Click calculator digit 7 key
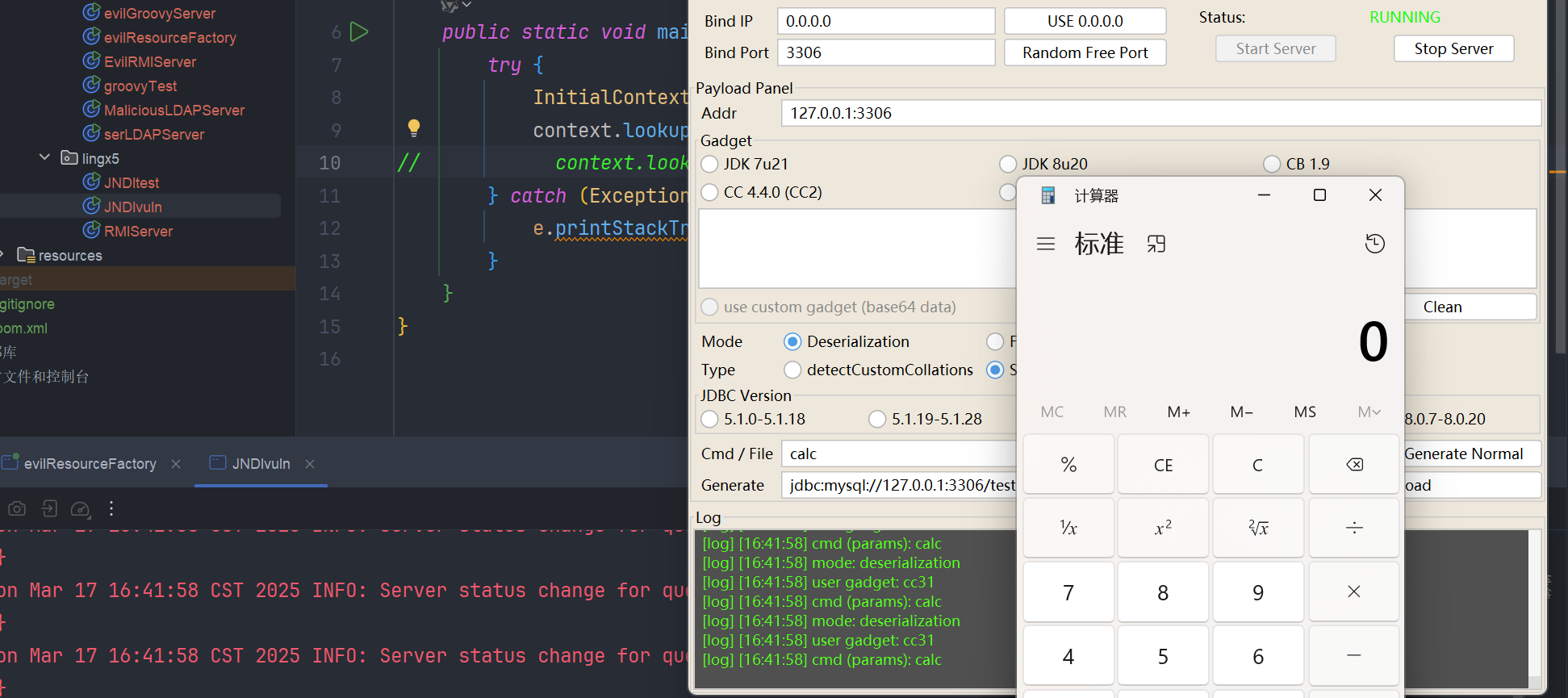This screenshot has height=698, width=1568. pyautogui.click(x=1068, y=592)
